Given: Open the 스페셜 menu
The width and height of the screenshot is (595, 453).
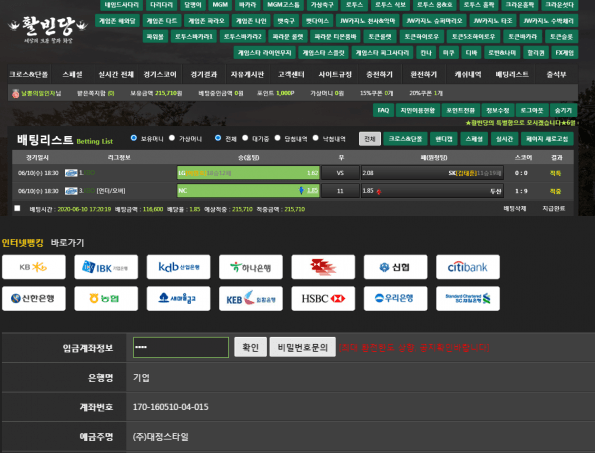Looking at the screenshot, I should click(72, 74).
